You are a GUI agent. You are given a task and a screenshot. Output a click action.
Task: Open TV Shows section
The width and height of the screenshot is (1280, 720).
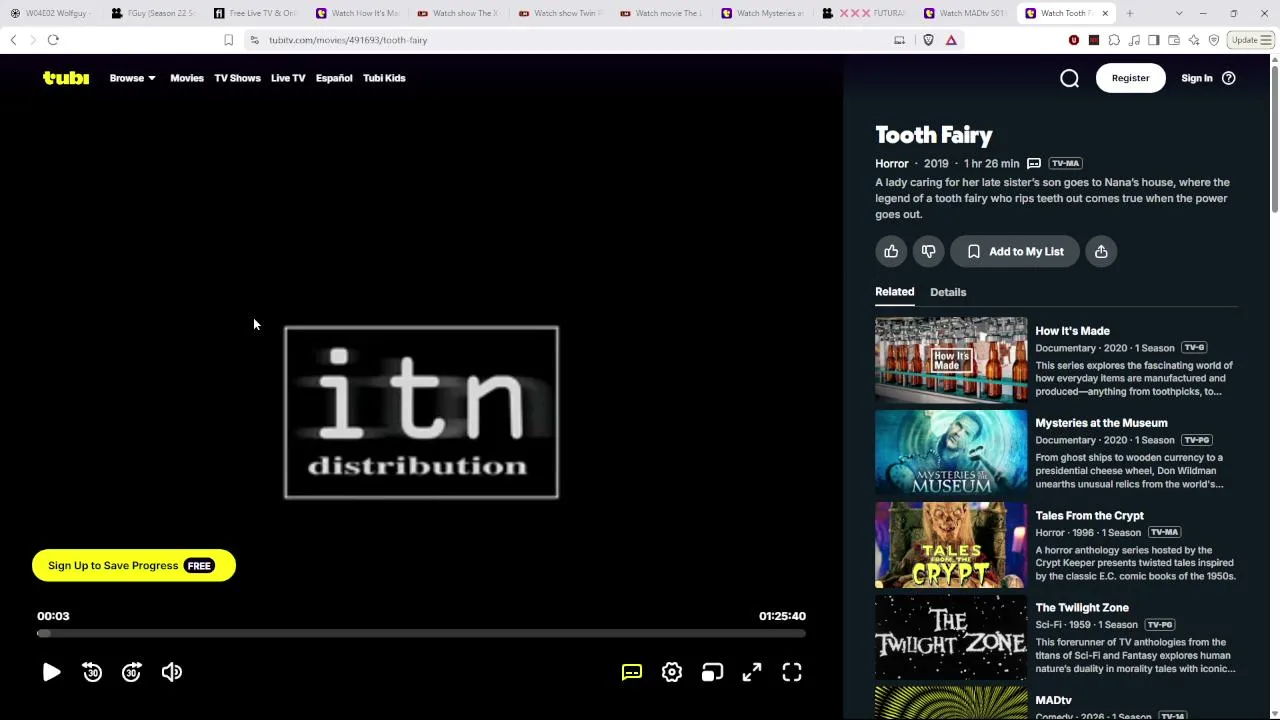[x=237, y=78]
